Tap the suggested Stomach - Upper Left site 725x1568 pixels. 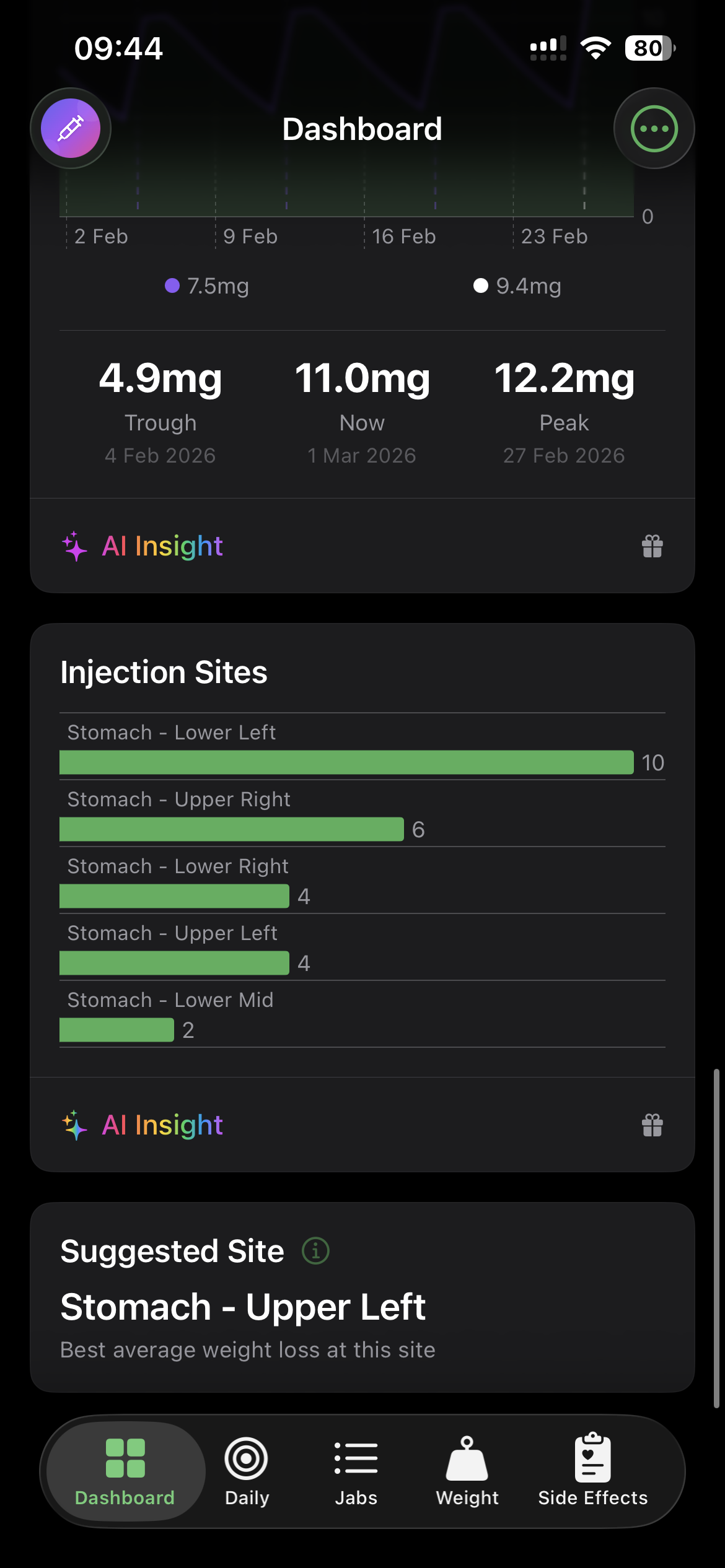(242, 1307)
